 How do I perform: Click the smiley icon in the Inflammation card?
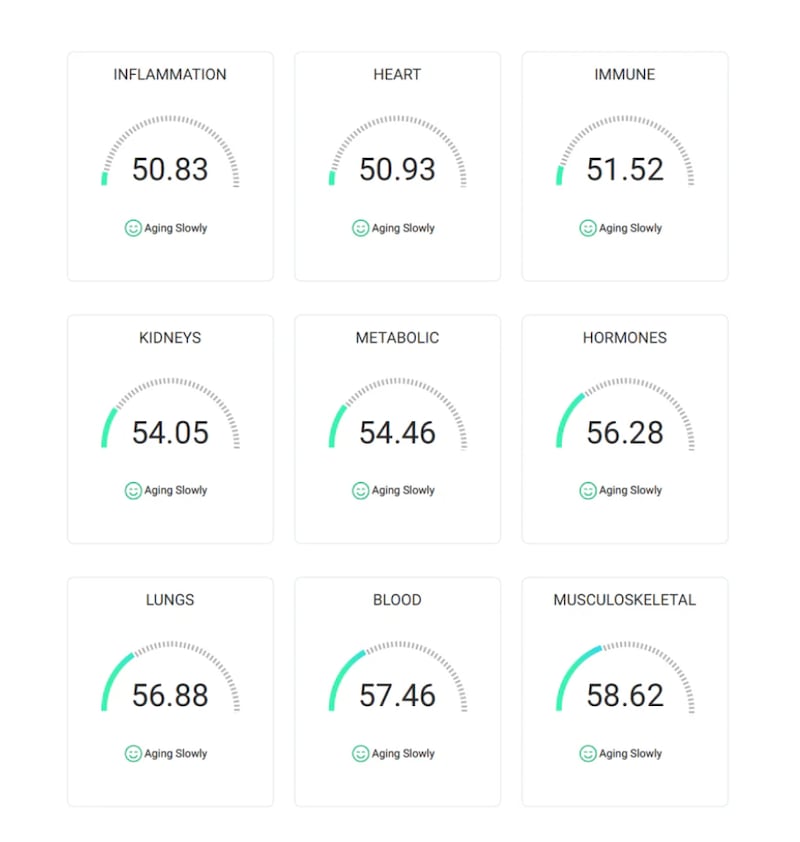tap(133, 228)
